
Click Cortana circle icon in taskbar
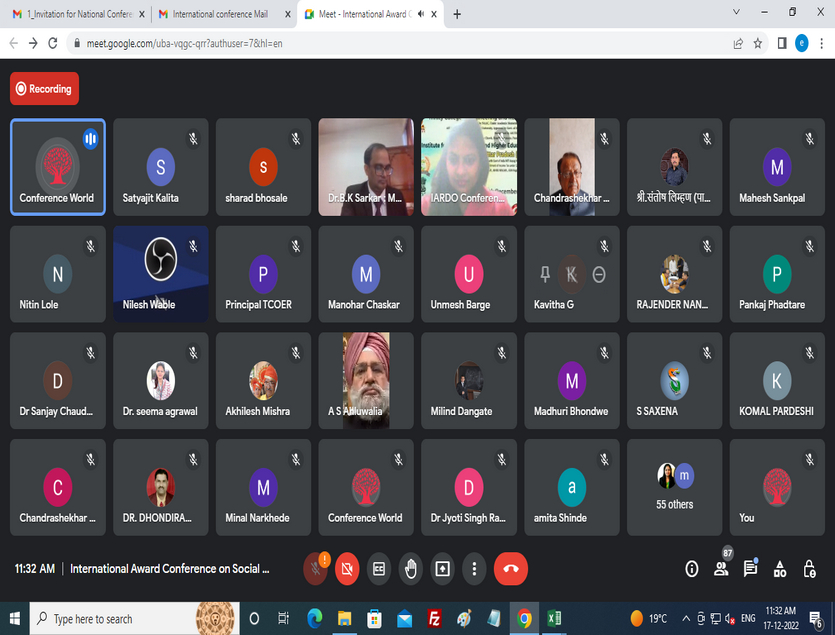coord(254,618)
